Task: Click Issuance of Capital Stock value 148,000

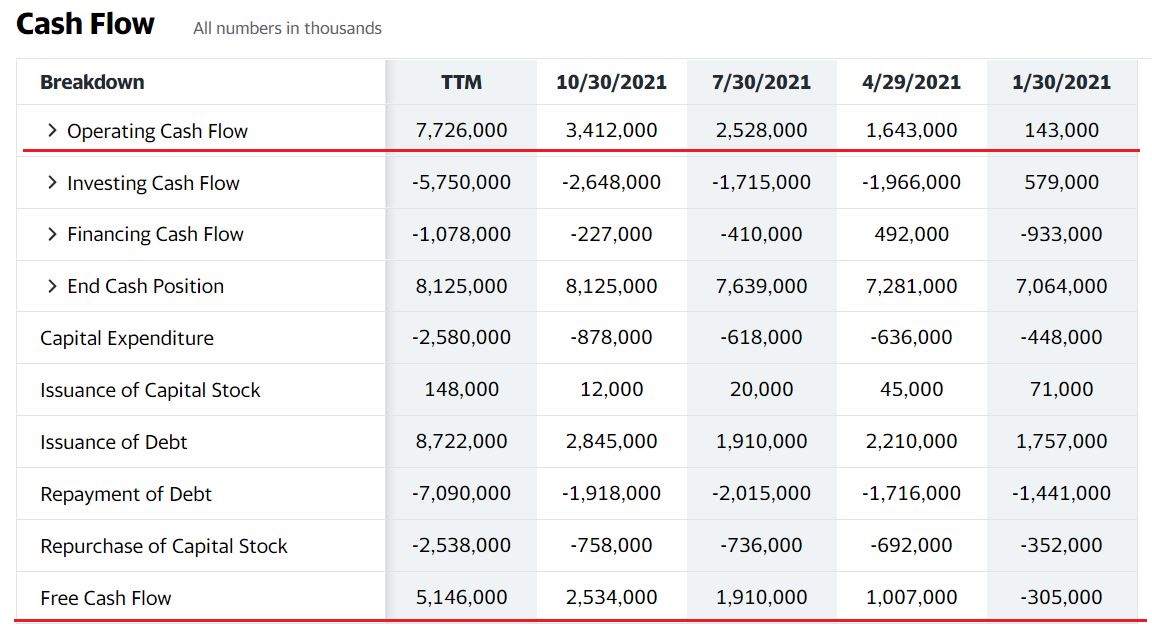Action: pyautogui.click(x=461, y=389)
